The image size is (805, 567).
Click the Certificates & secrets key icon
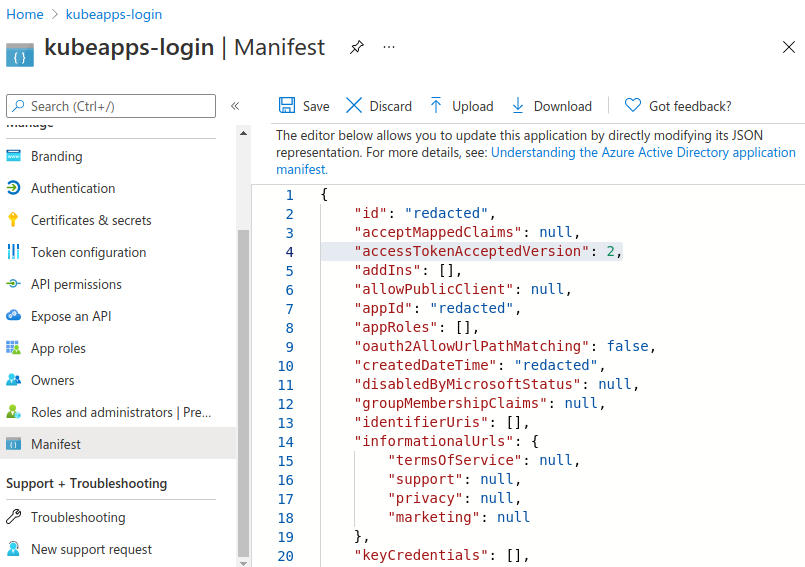pos(14,220)
